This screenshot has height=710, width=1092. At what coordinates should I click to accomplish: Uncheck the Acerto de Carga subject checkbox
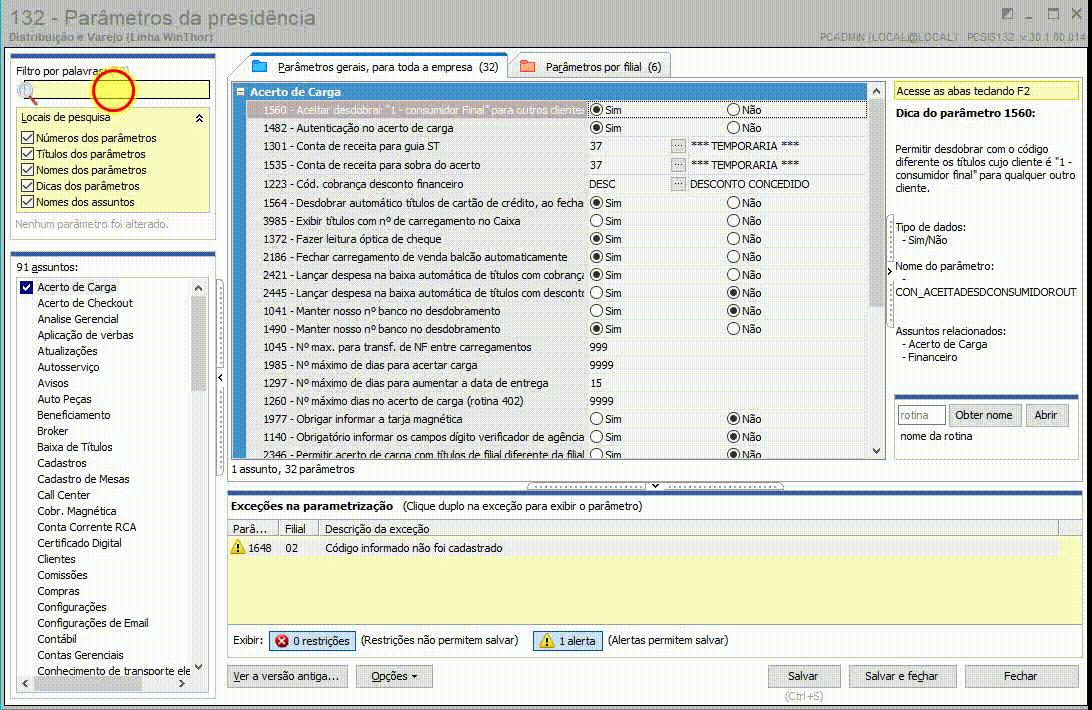26,287
